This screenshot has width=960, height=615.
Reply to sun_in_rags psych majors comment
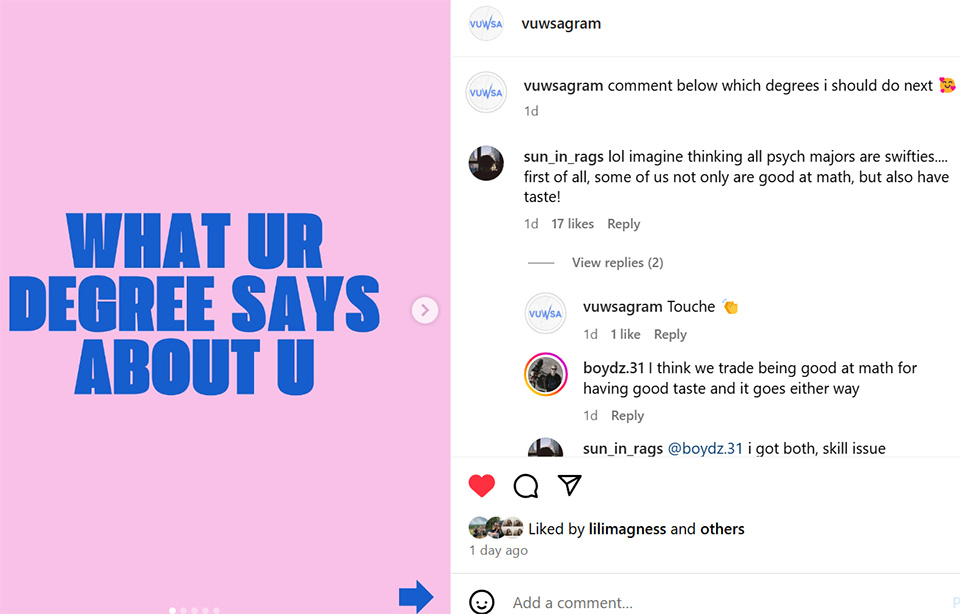click(x=623, y=224)
